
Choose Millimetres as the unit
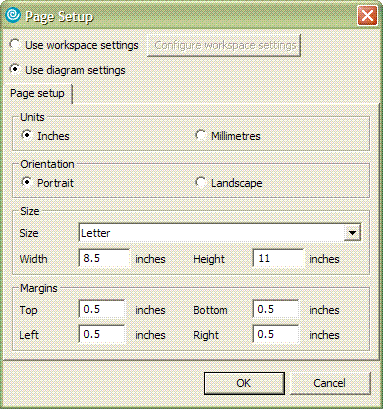[x=200, y=135]
